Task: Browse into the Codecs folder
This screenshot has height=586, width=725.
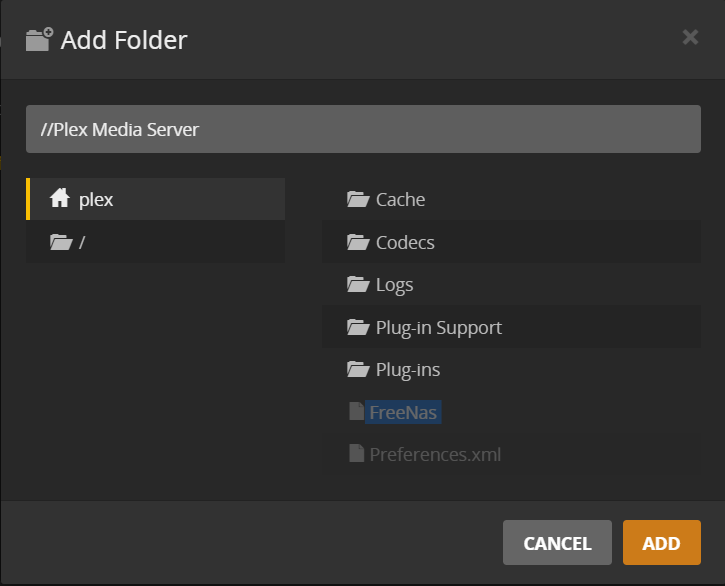Action: coord(405,242)
